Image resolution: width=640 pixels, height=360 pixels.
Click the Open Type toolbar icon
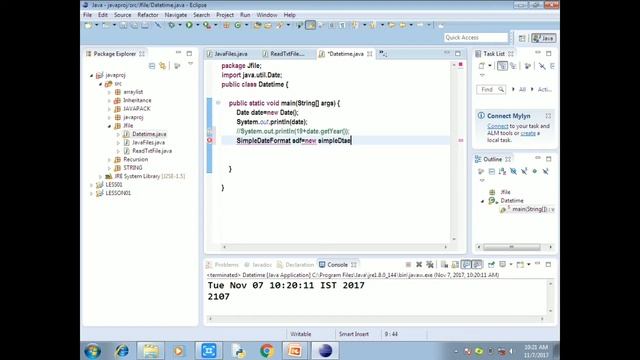point(257,25)
